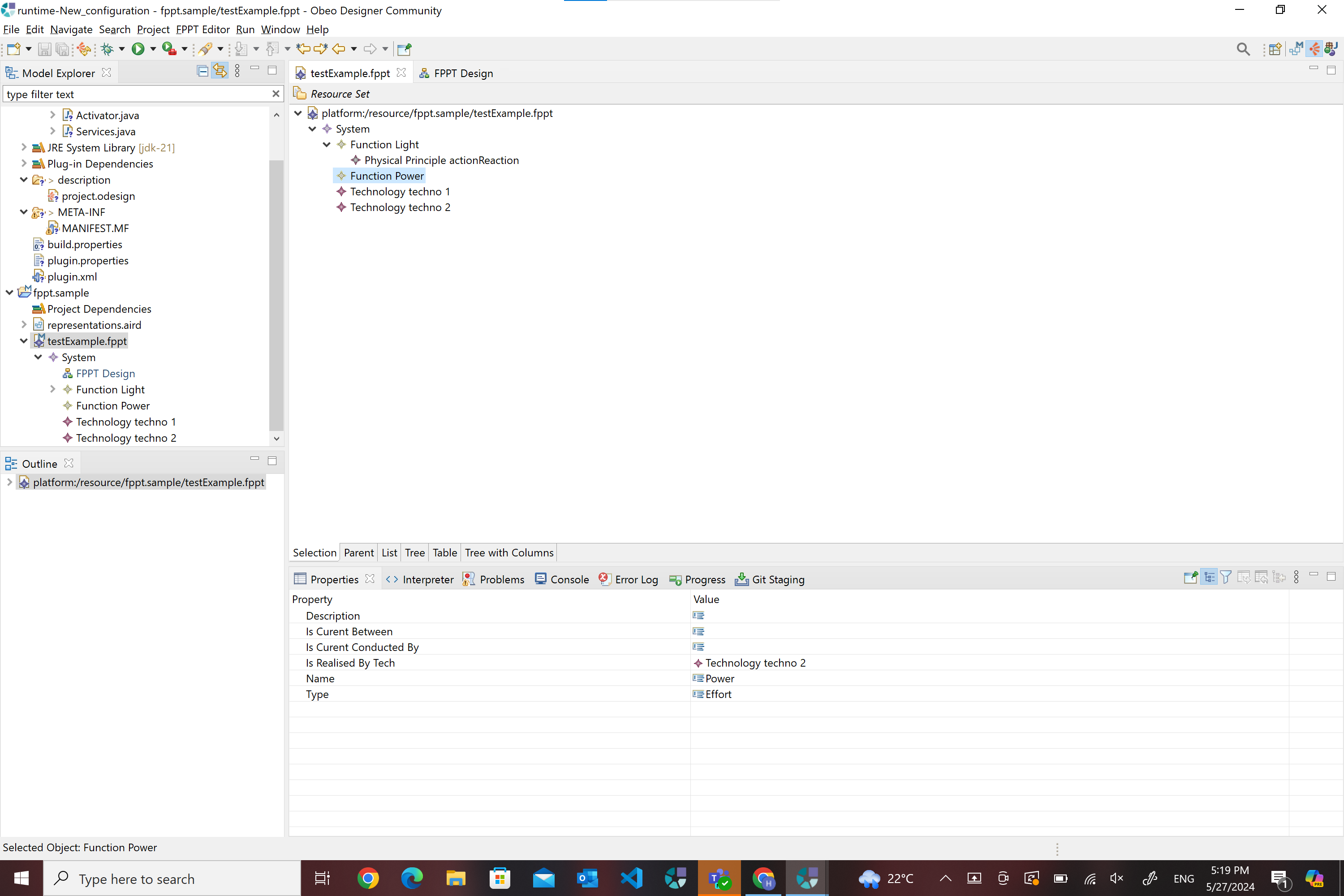
Task: Switch to the Parent editor page
Action: click(358, 552)
